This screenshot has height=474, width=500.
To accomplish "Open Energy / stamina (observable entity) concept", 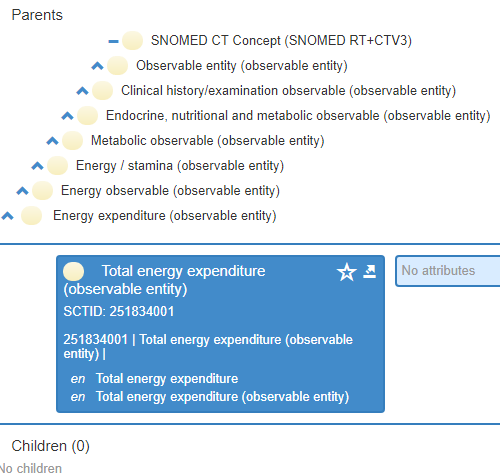I will click(x=180, y=166).
